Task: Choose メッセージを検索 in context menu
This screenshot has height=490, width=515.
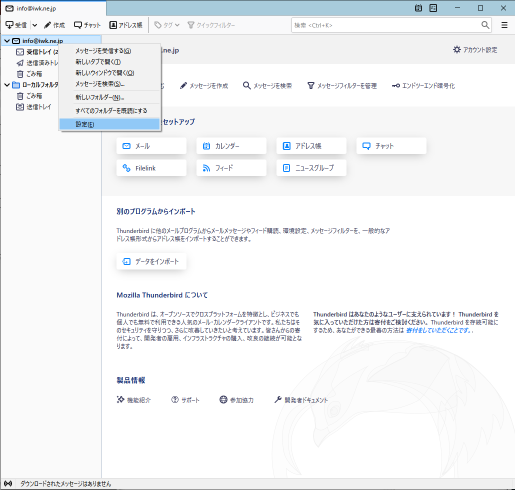Action: pyautogui.click(x=110, y=84)
